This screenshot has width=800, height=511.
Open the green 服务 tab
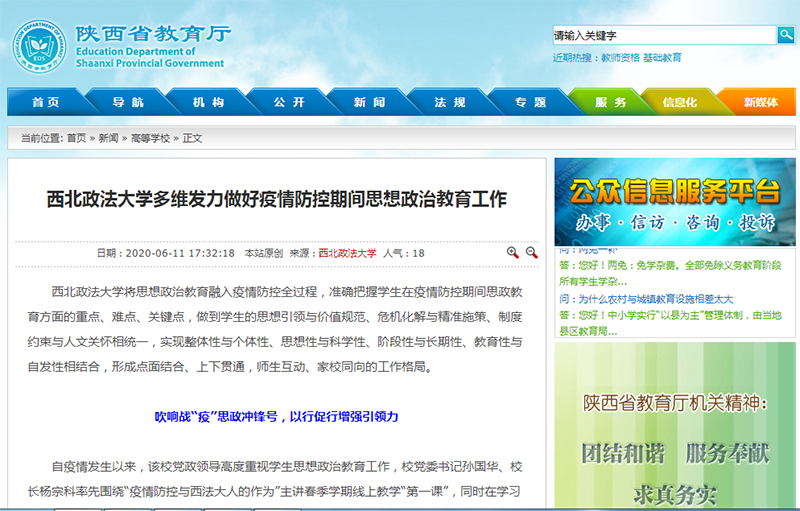pyautogui.click(x=610, y=102)
